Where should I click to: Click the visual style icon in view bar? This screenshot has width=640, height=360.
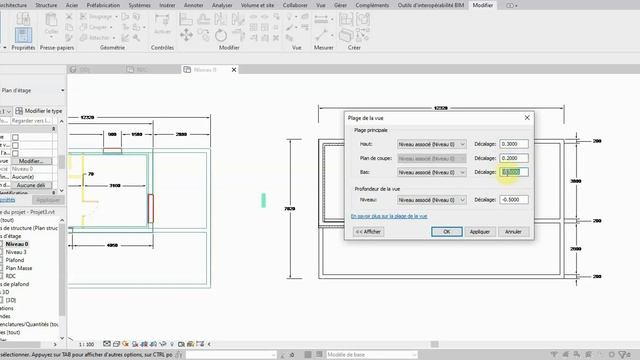point(116,344)
